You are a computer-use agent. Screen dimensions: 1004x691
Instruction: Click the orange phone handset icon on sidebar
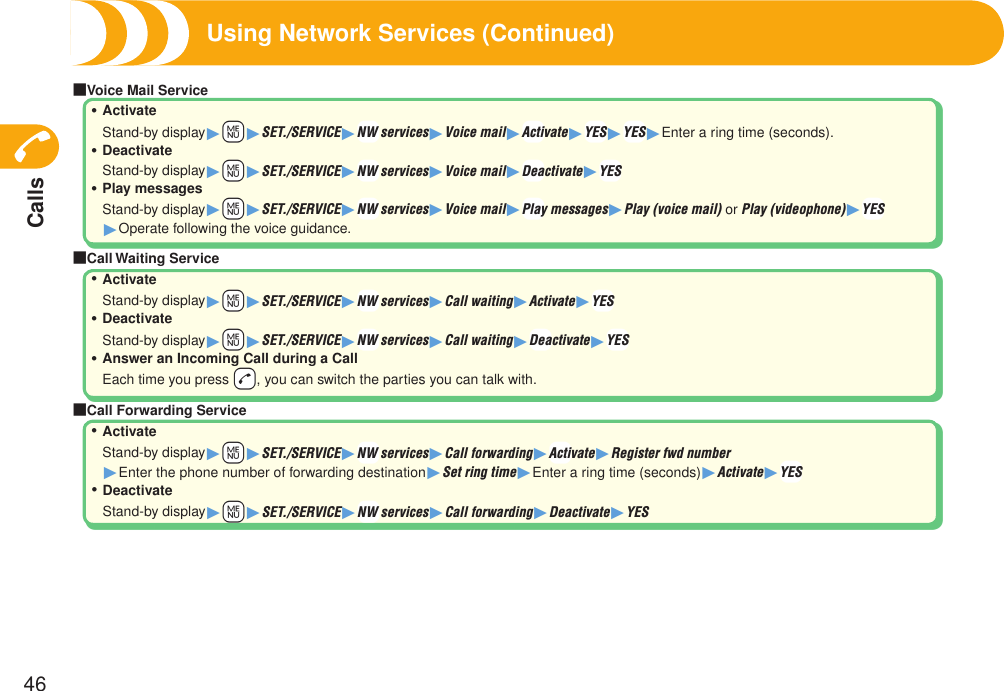31,145
